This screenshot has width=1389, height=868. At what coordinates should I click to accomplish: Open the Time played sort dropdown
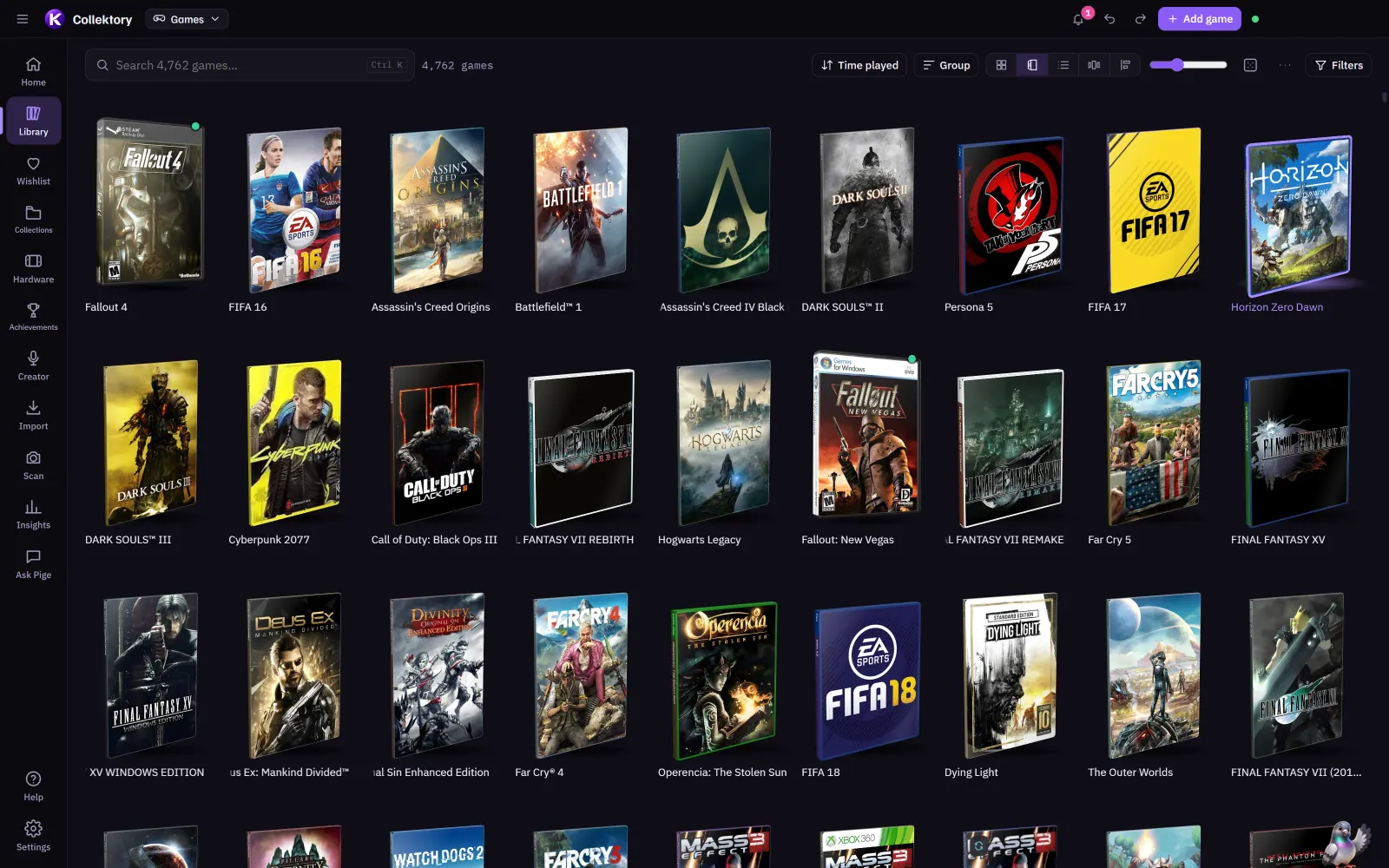point(859,65)
